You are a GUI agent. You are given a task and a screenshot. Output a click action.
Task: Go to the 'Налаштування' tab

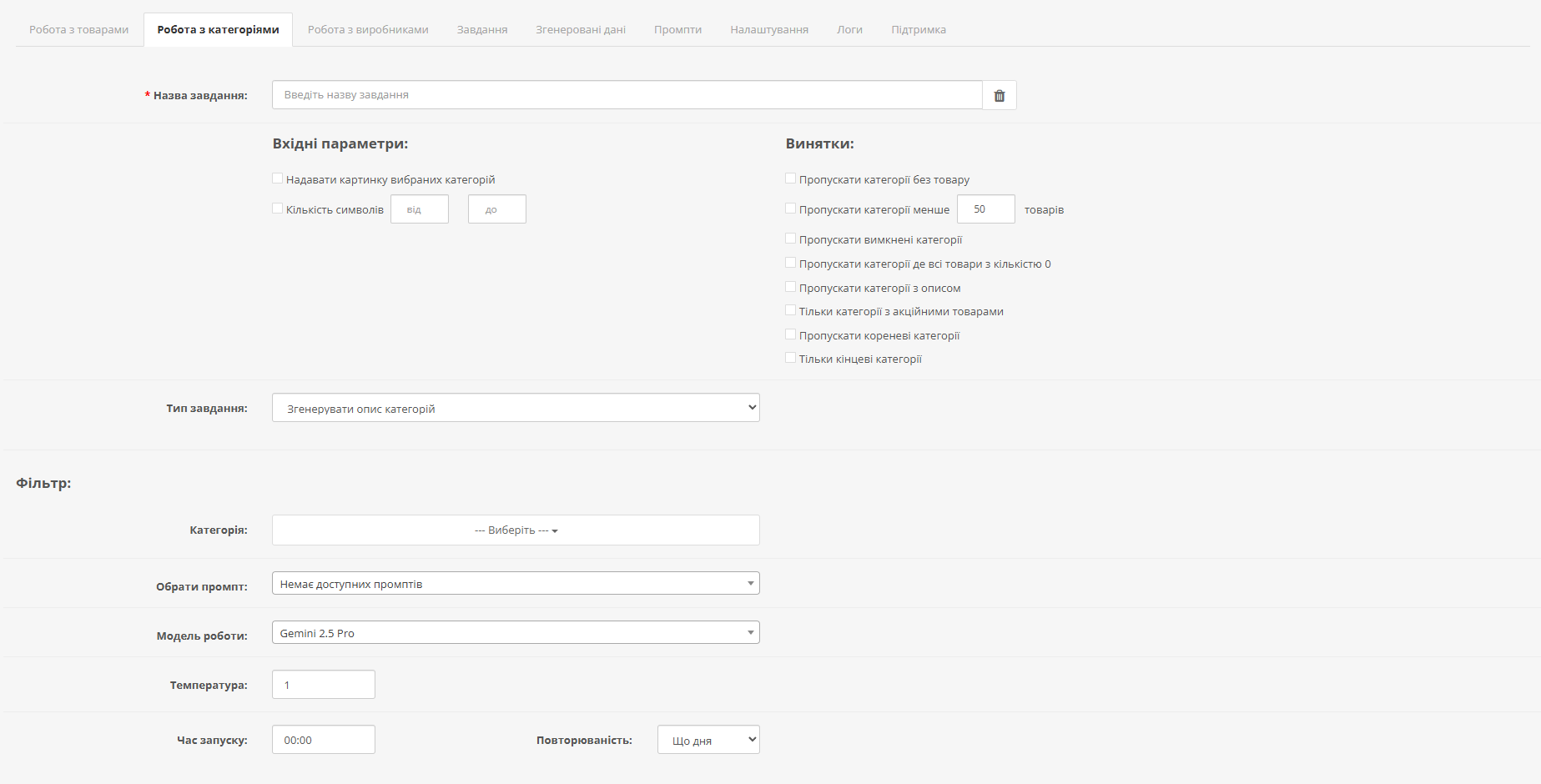(x=769, y=30)
